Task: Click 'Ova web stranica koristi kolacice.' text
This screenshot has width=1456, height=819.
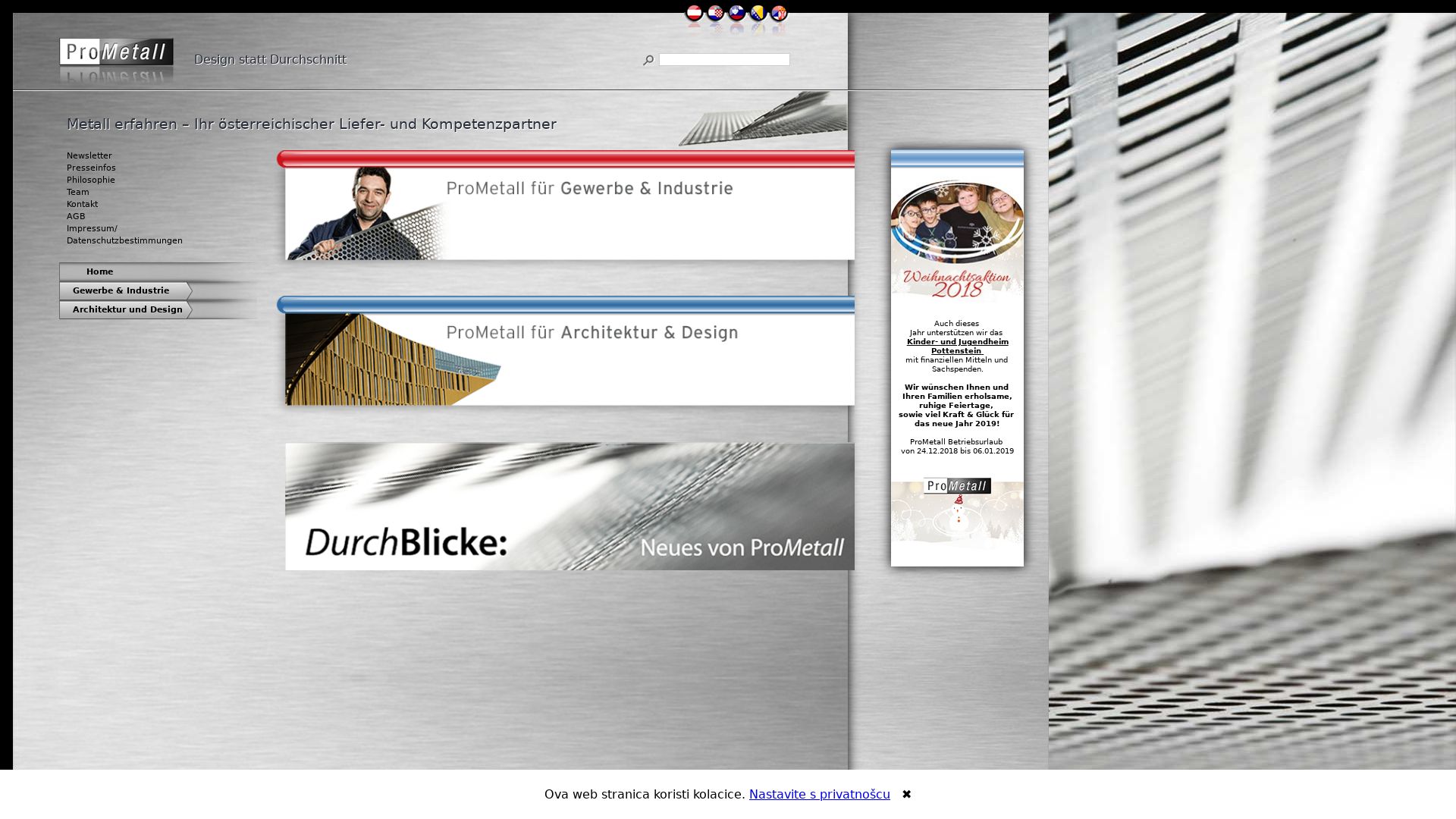Action: 645,794
